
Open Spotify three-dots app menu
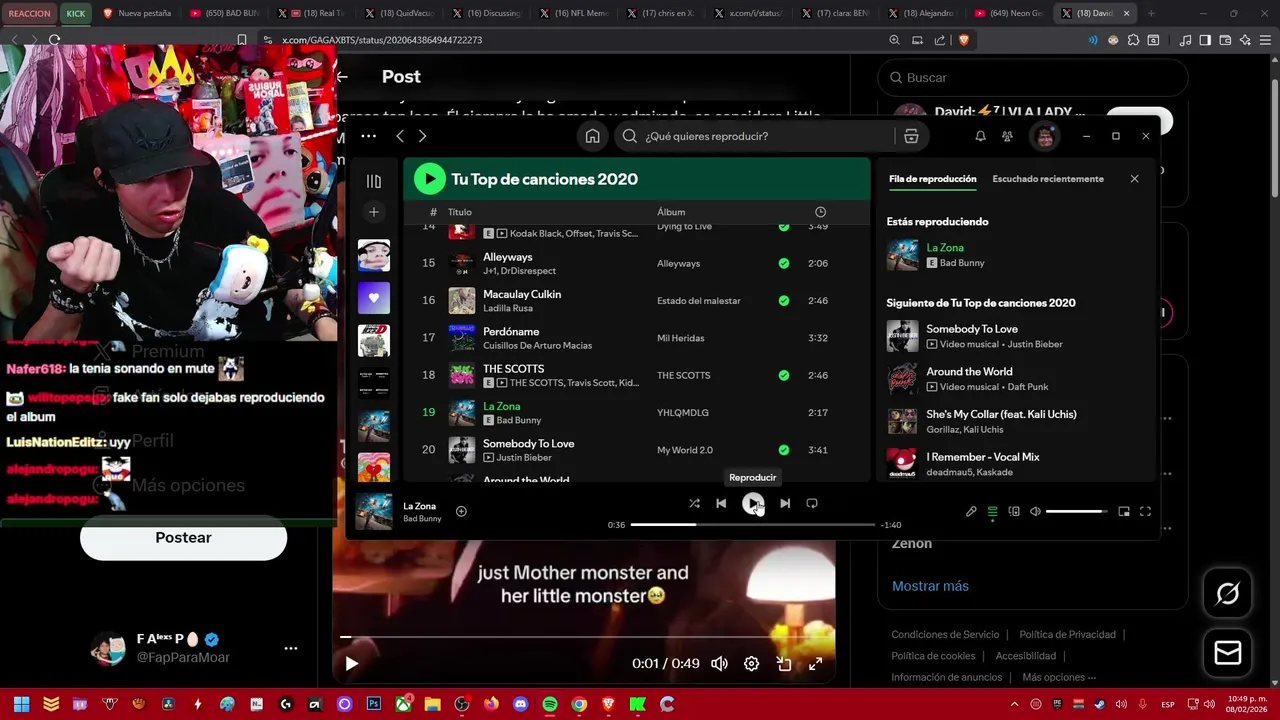click(x=368, y=136)
